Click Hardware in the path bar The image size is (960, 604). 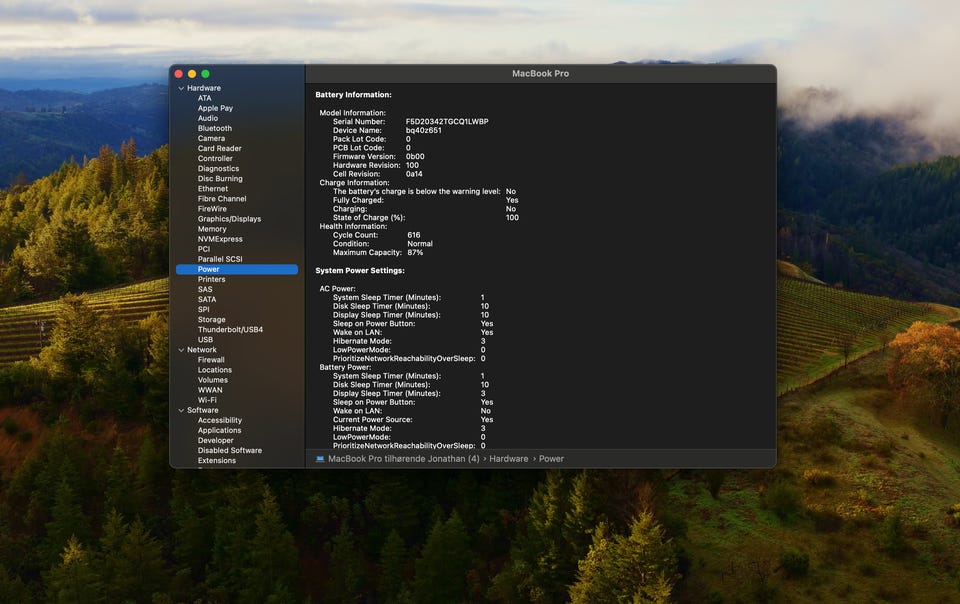click(508, 459)
